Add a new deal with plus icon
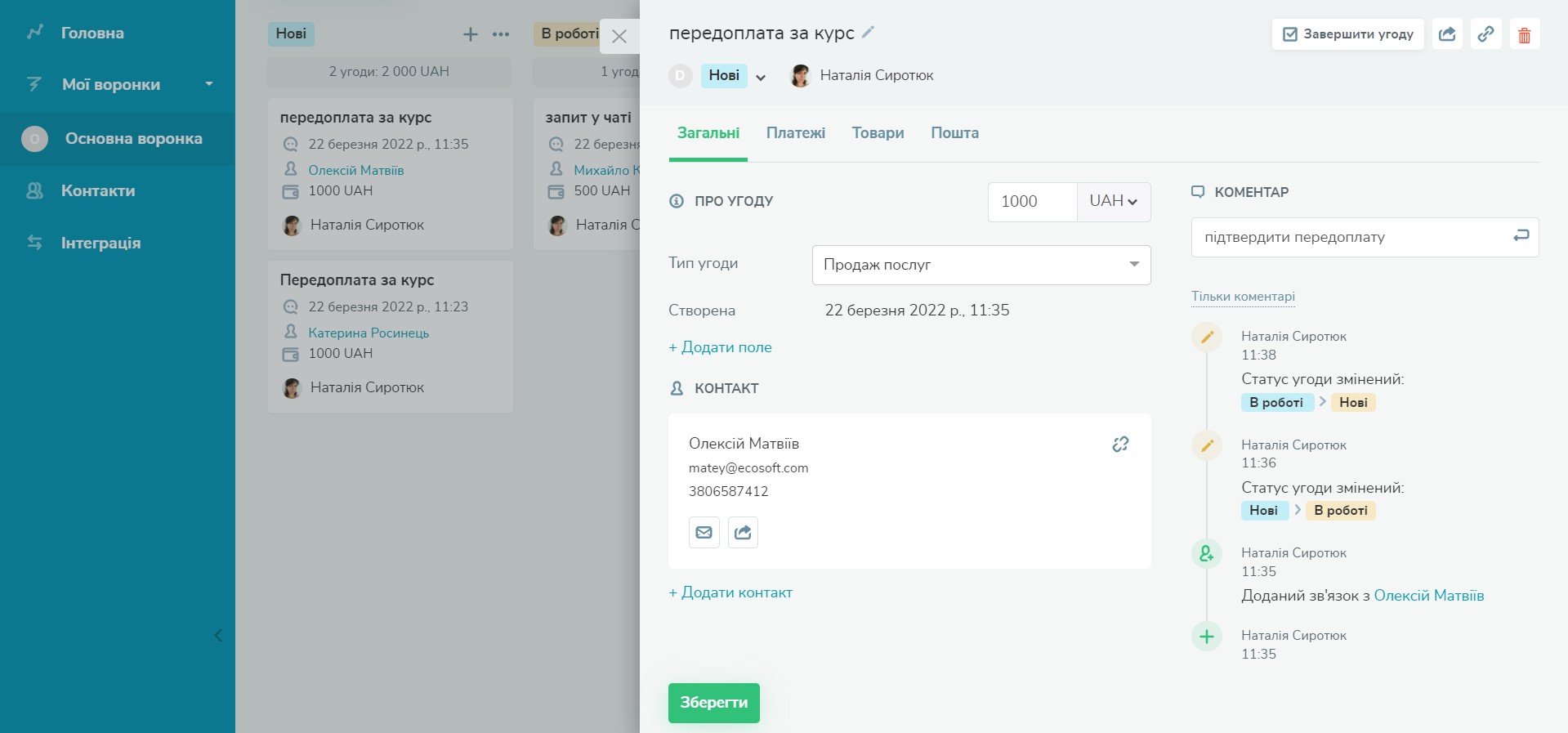This screenshot has height=733, width=1568. pyautogui.click(x=471, y=34)
